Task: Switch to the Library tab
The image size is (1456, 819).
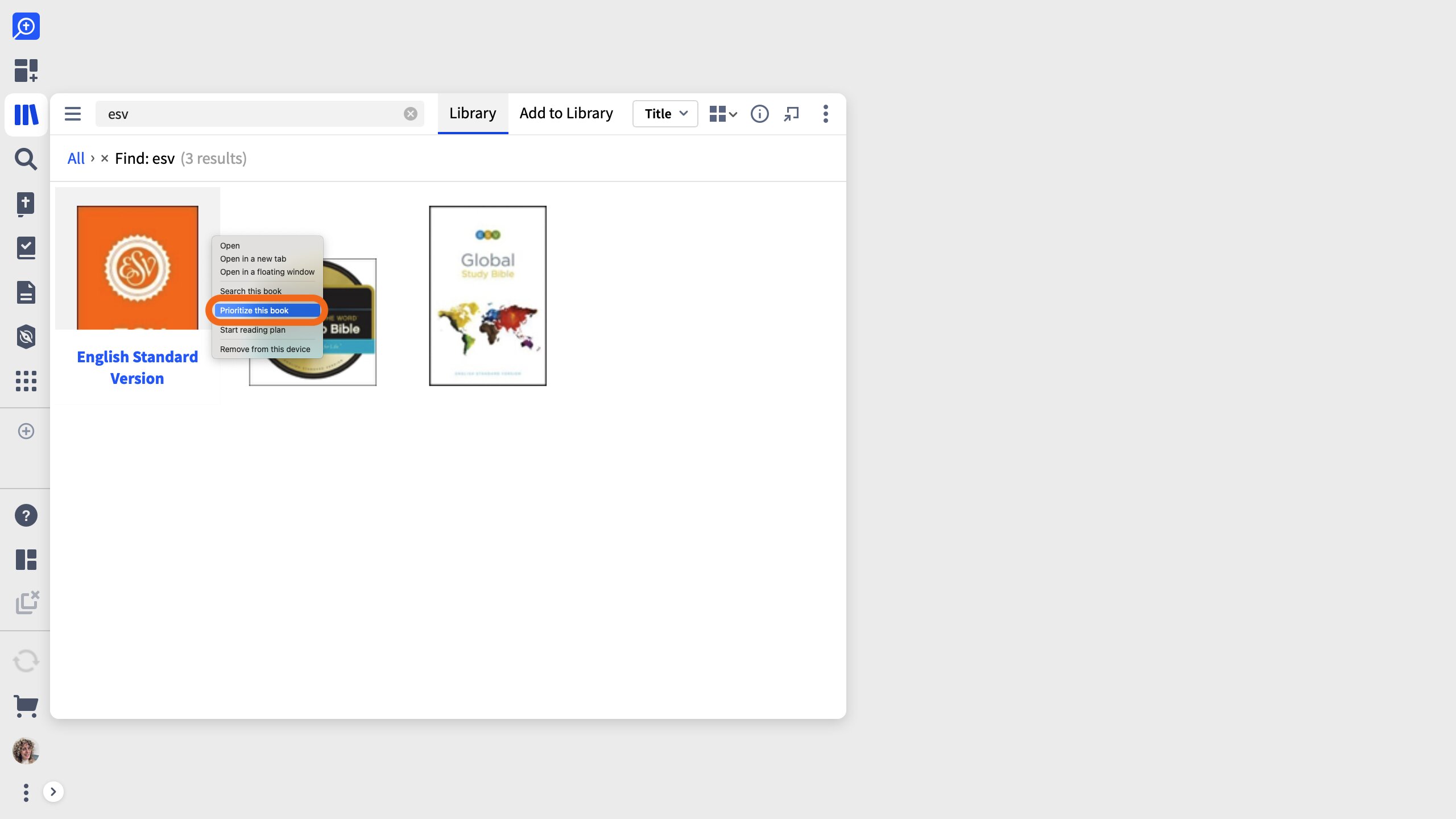Action: (473, 114)
